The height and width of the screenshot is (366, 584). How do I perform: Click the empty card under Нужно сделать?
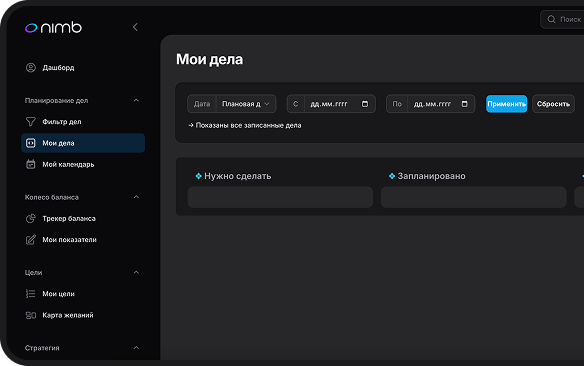(280, 197)
